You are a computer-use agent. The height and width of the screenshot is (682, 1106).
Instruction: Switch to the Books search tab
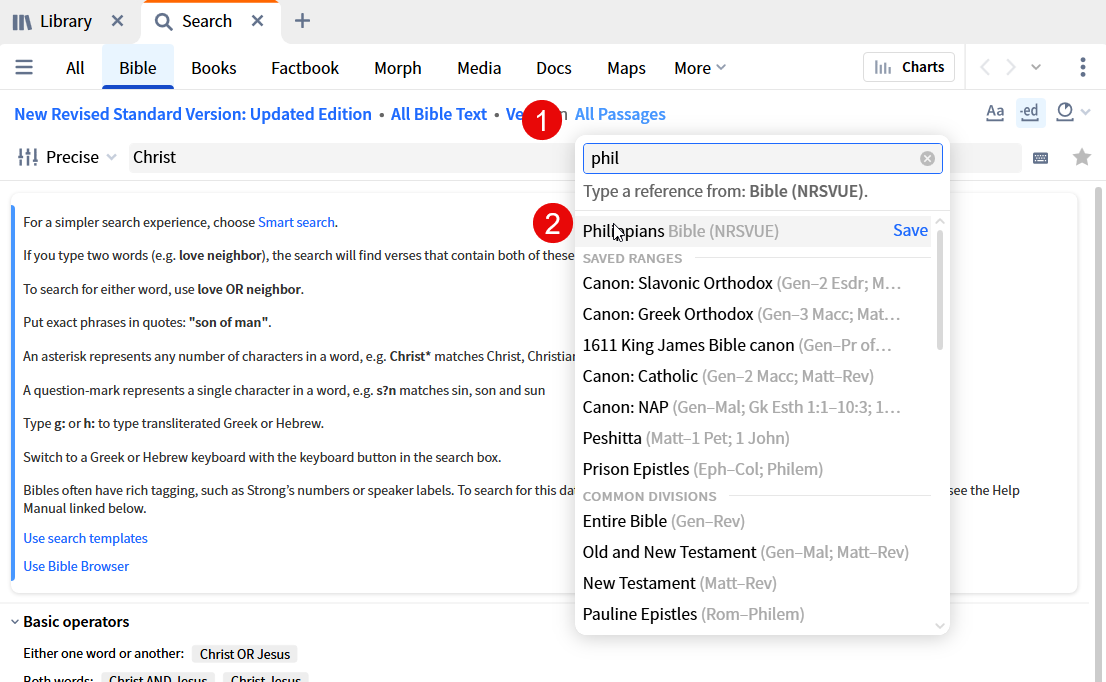(214, 68)
